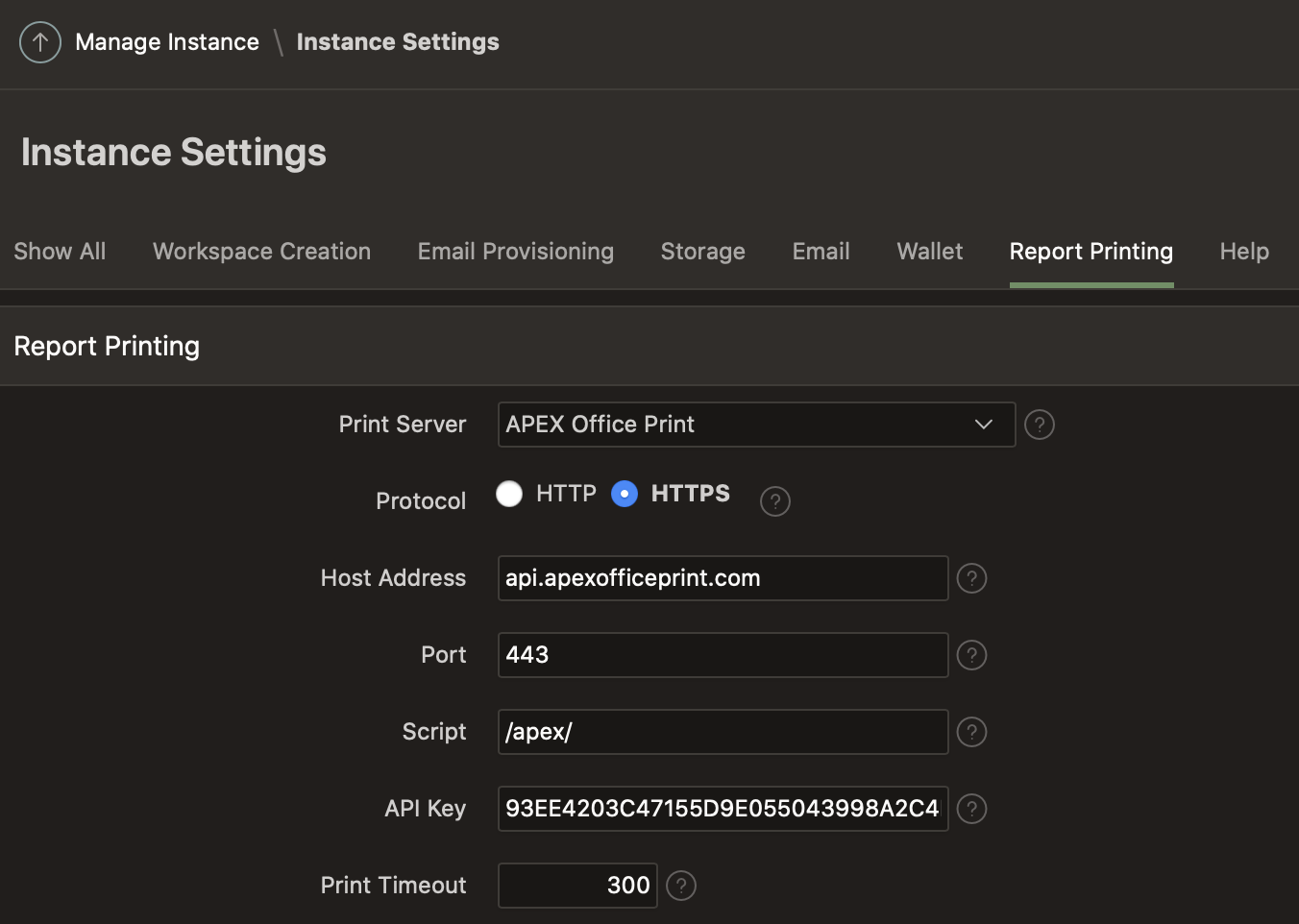Click the Print Timeout number field
Viewport: 1299px width, 924px height.
(x=577, y=886)
